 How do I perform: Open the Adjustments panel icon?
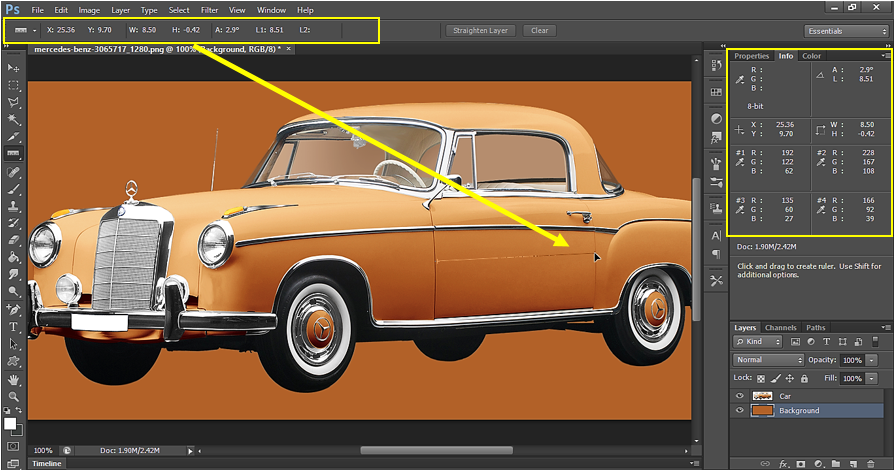[x=716, y=119]
